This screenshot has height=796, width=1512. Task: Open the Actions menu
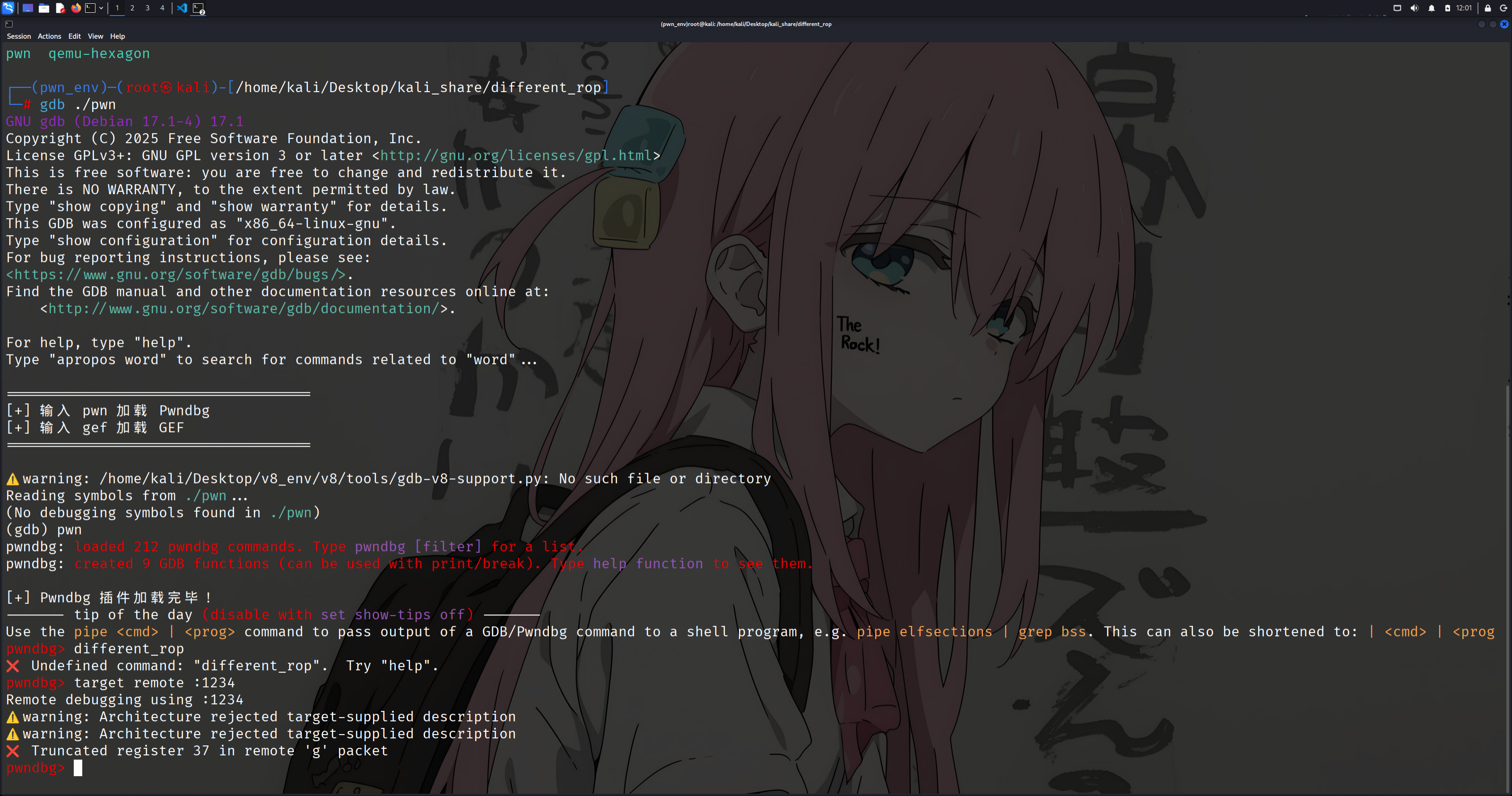pyautogui.click(x=49, y=36)
